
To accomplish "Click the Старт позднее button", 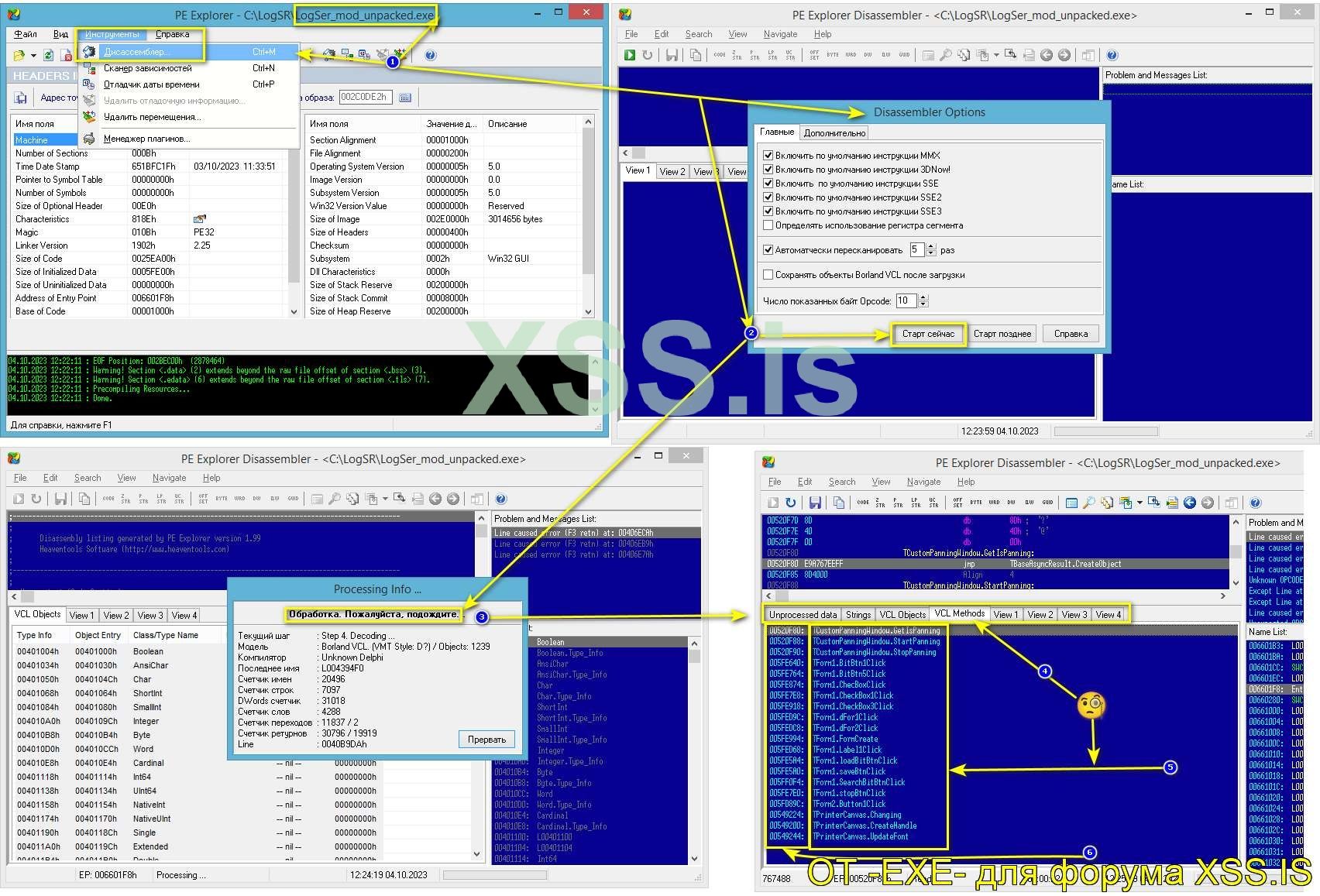I will (x=1002, y=334).
